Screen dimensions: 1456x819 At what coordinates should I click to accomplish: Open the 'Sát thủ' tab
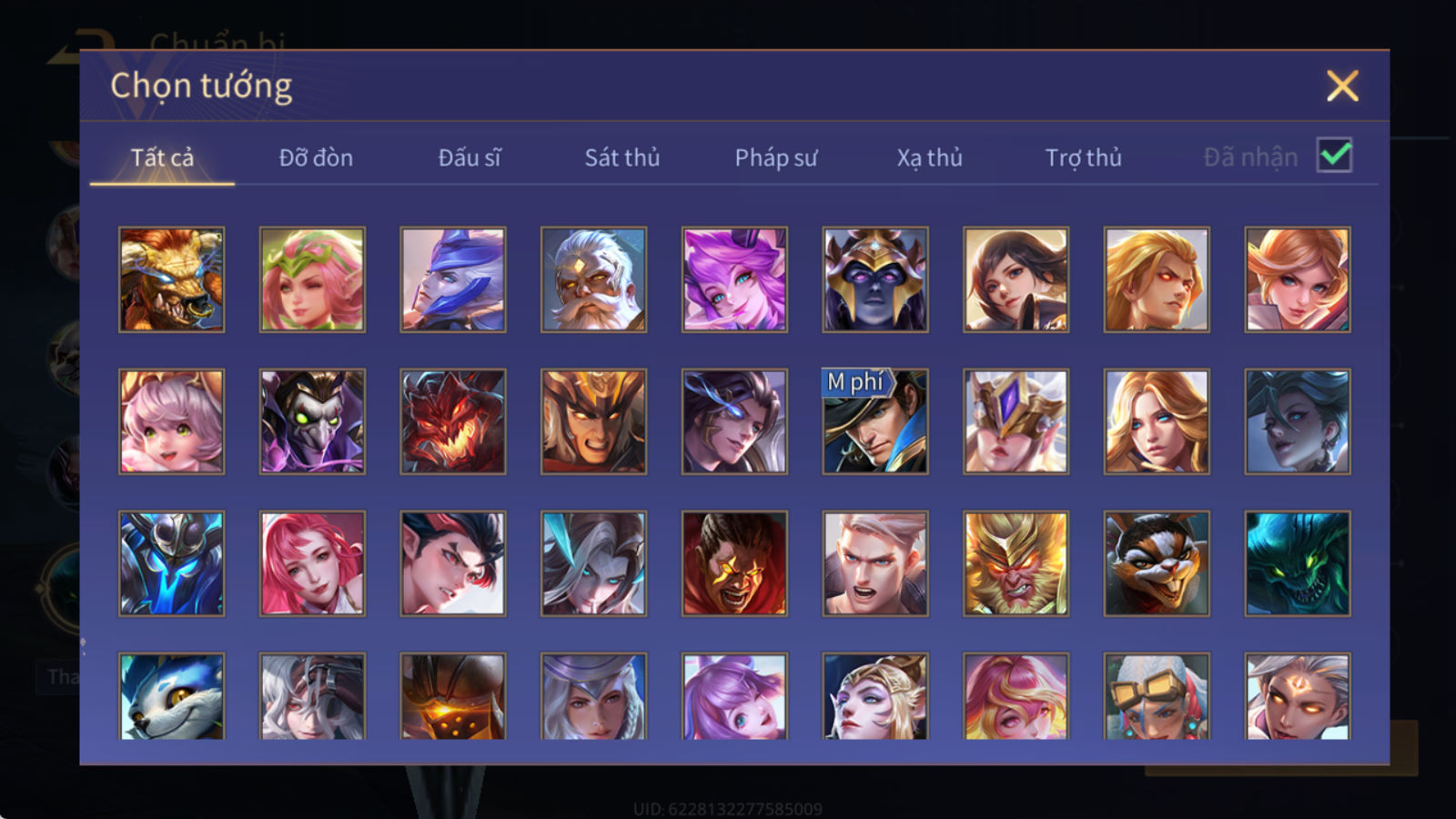click(x=622, y=157)
